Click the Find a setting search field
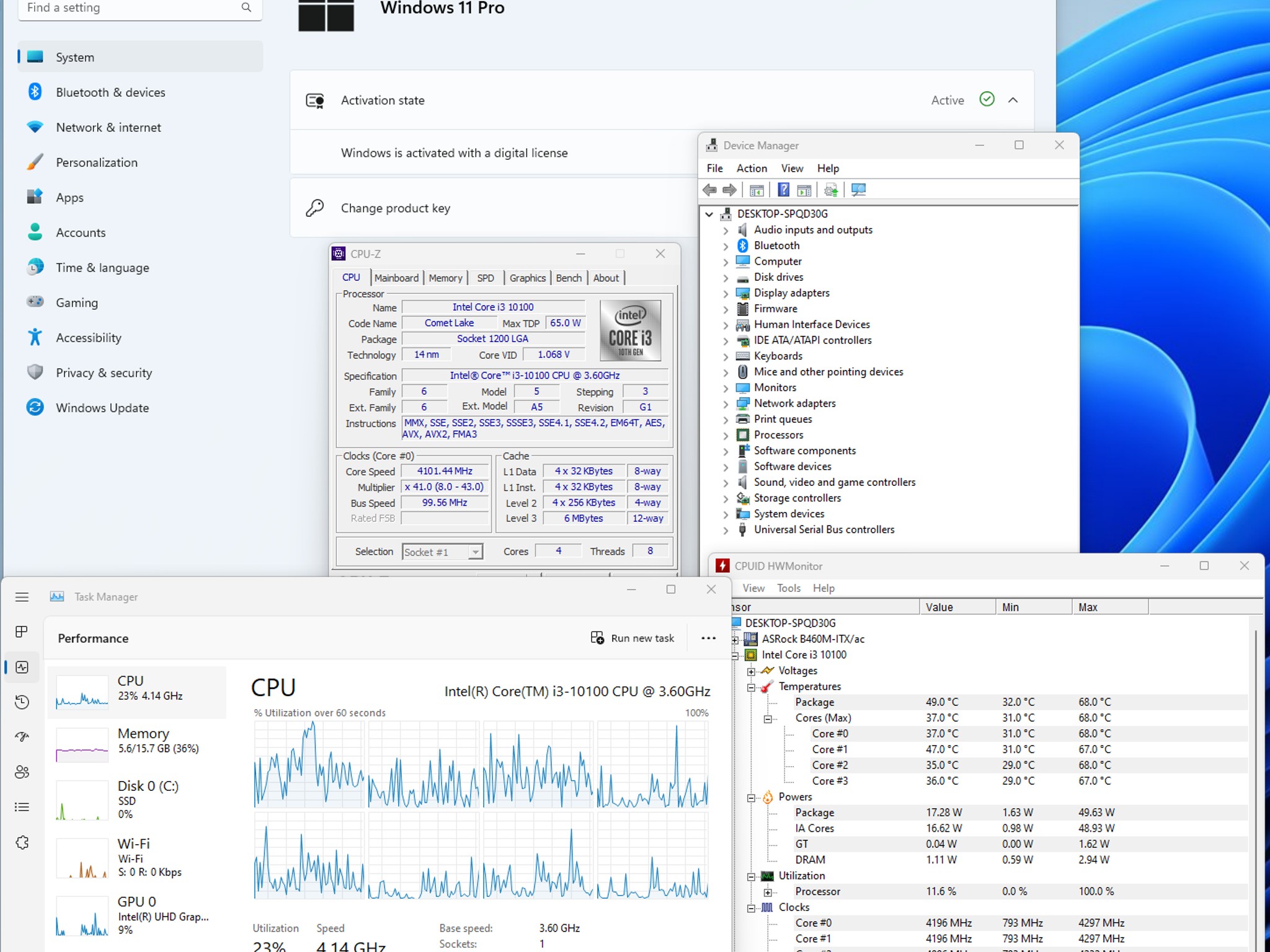 [x=140, y=9]
